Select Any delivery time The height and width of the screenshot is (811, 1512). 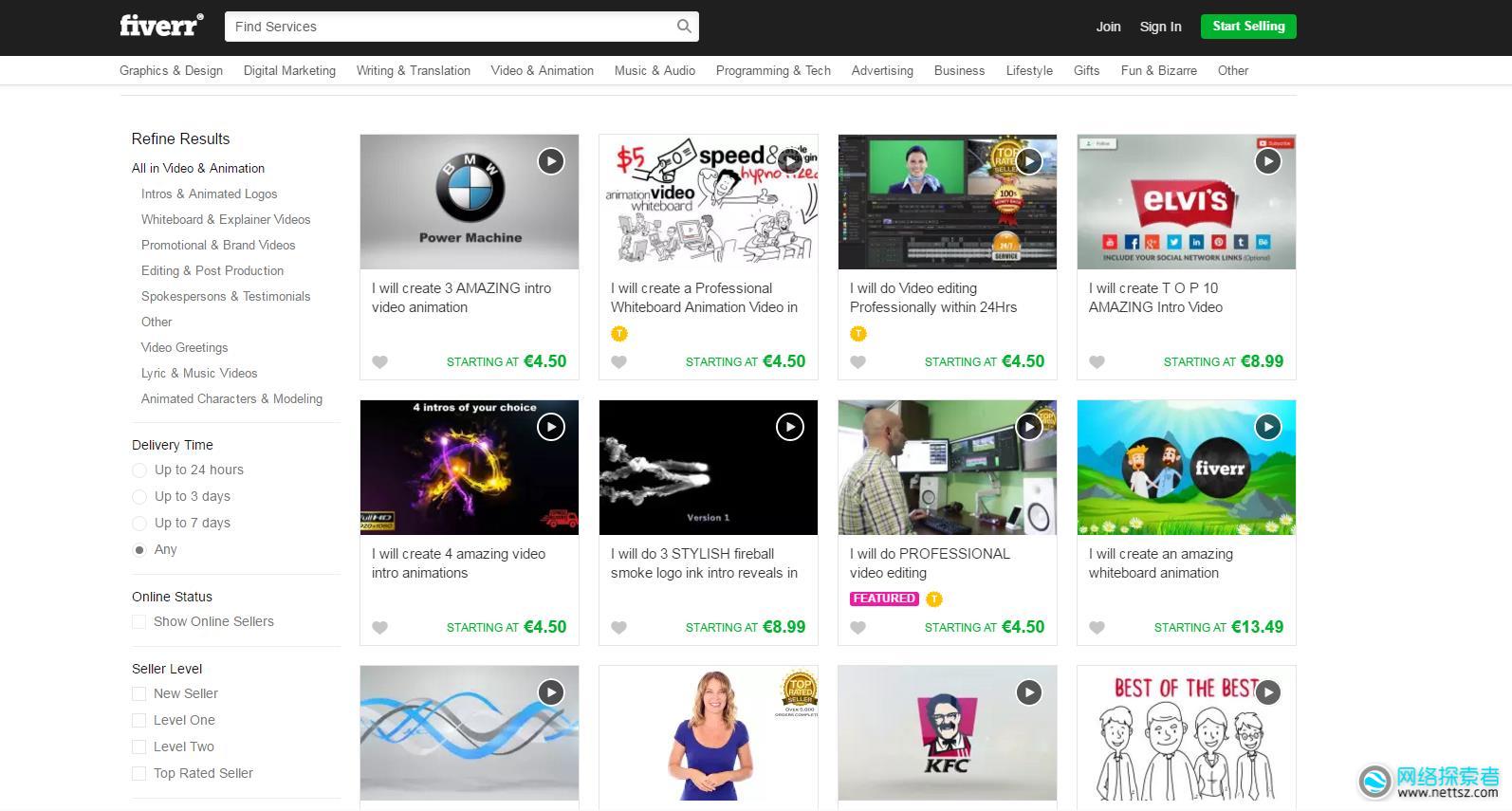pos(139,550)
